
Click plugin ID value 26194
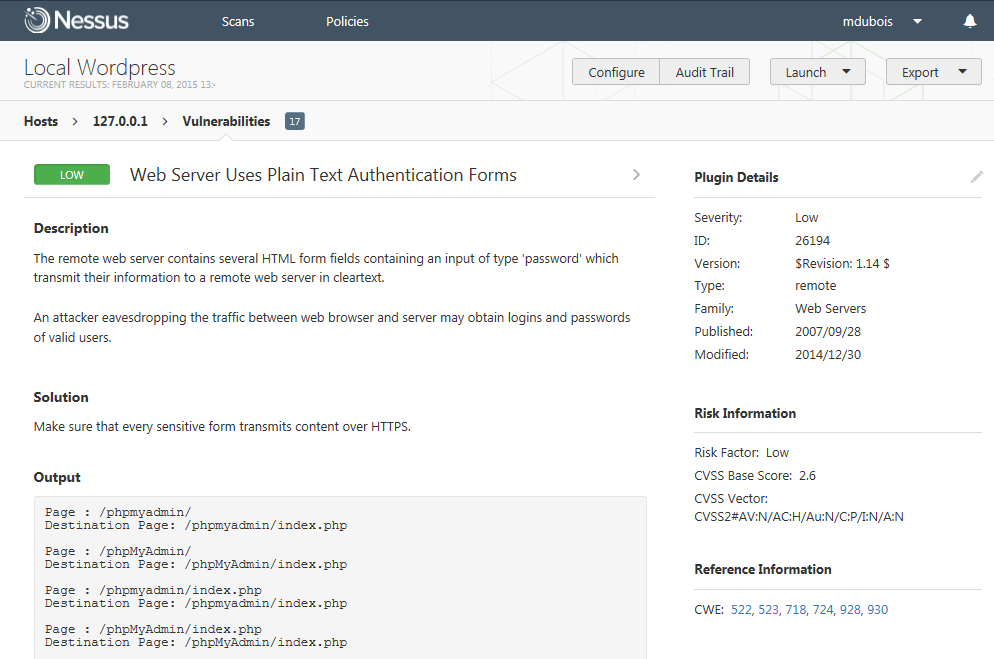(812, 241)
